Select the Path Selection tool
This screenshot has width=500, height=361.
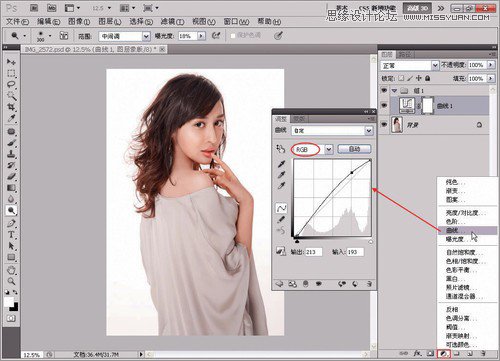coord(11,246)
